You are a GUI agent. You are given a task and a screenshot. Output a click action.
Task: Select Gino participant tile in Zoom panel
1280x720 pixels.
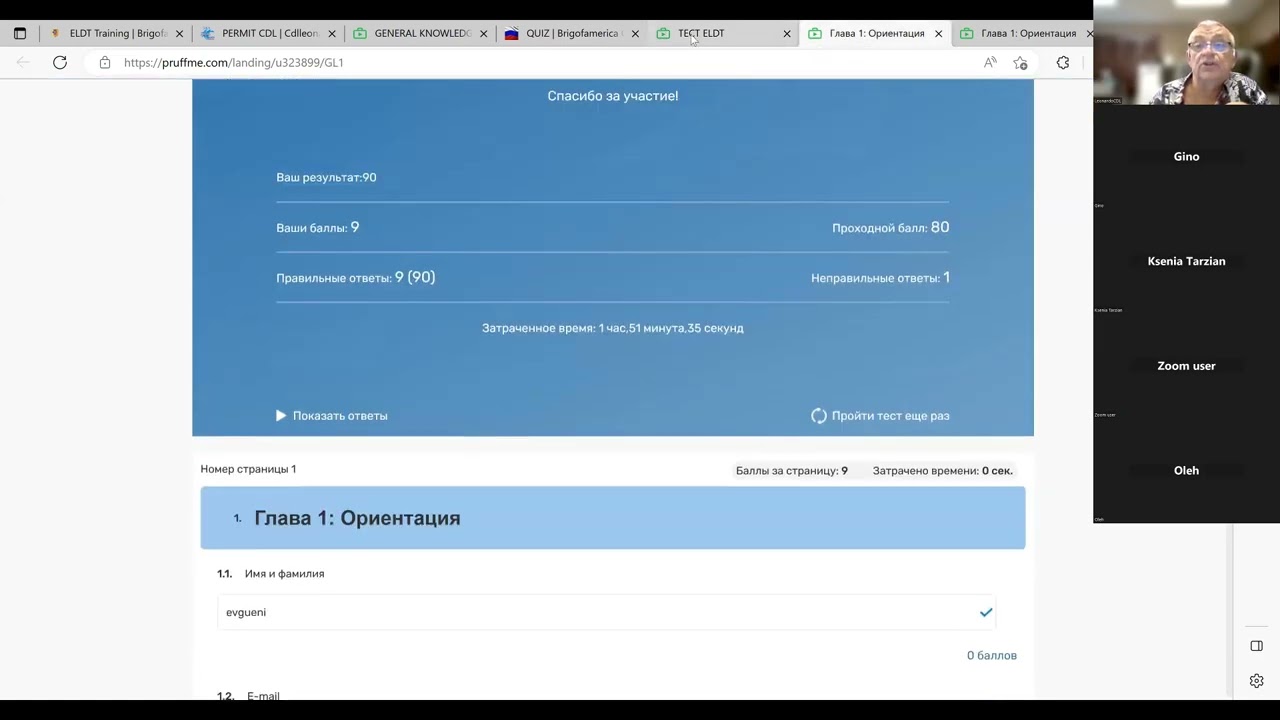click(x=1187, y=157)
